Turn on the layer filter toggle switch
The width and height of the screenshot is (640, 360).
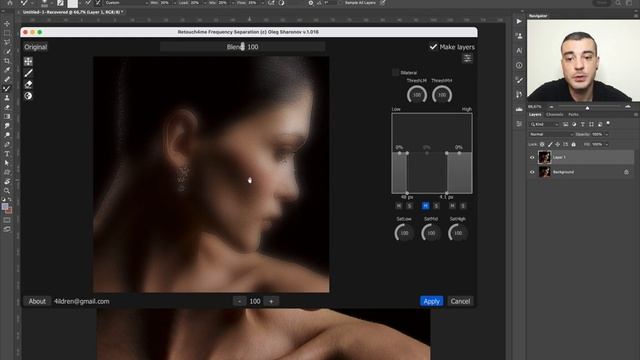[x=608, y=124]
